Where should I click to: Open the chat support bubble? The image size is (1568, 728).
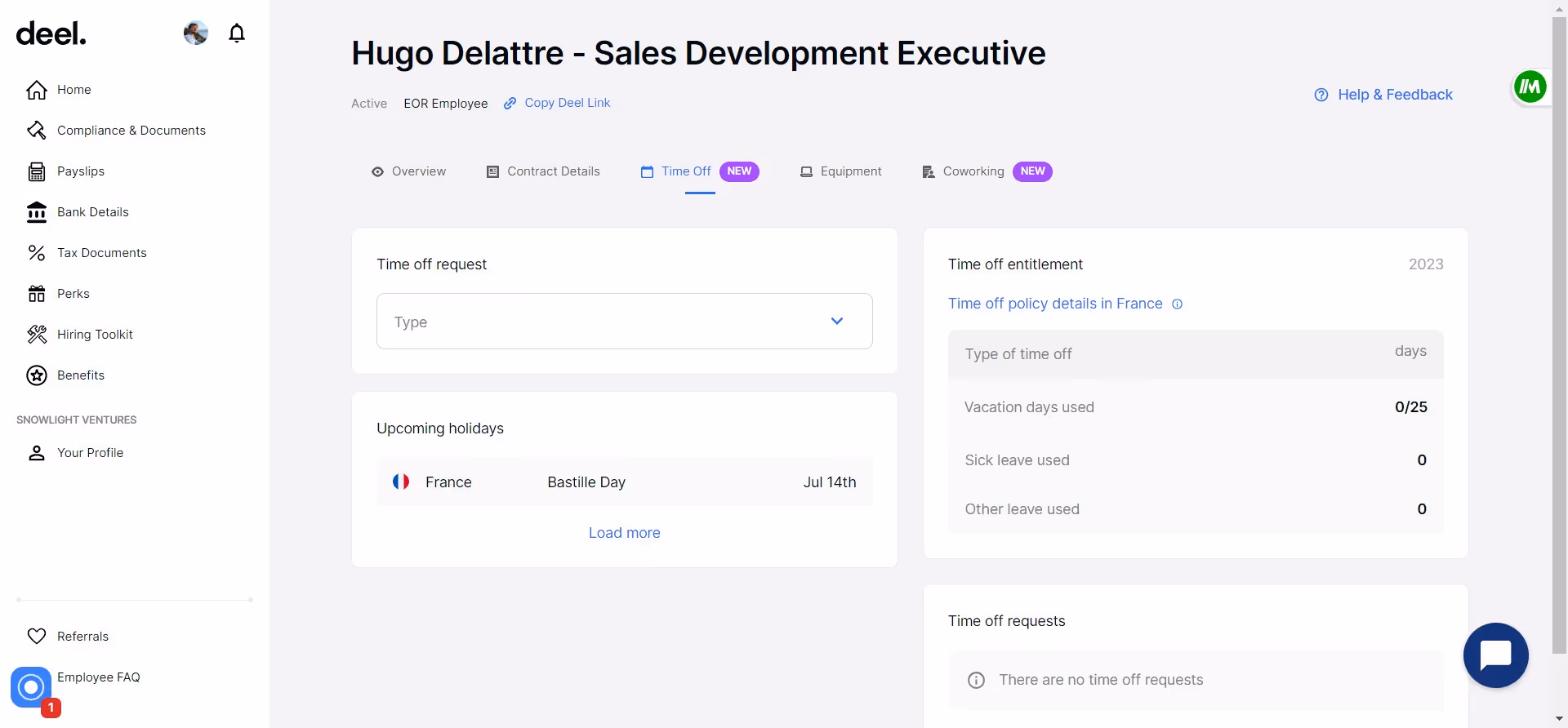coord(1495,655)
